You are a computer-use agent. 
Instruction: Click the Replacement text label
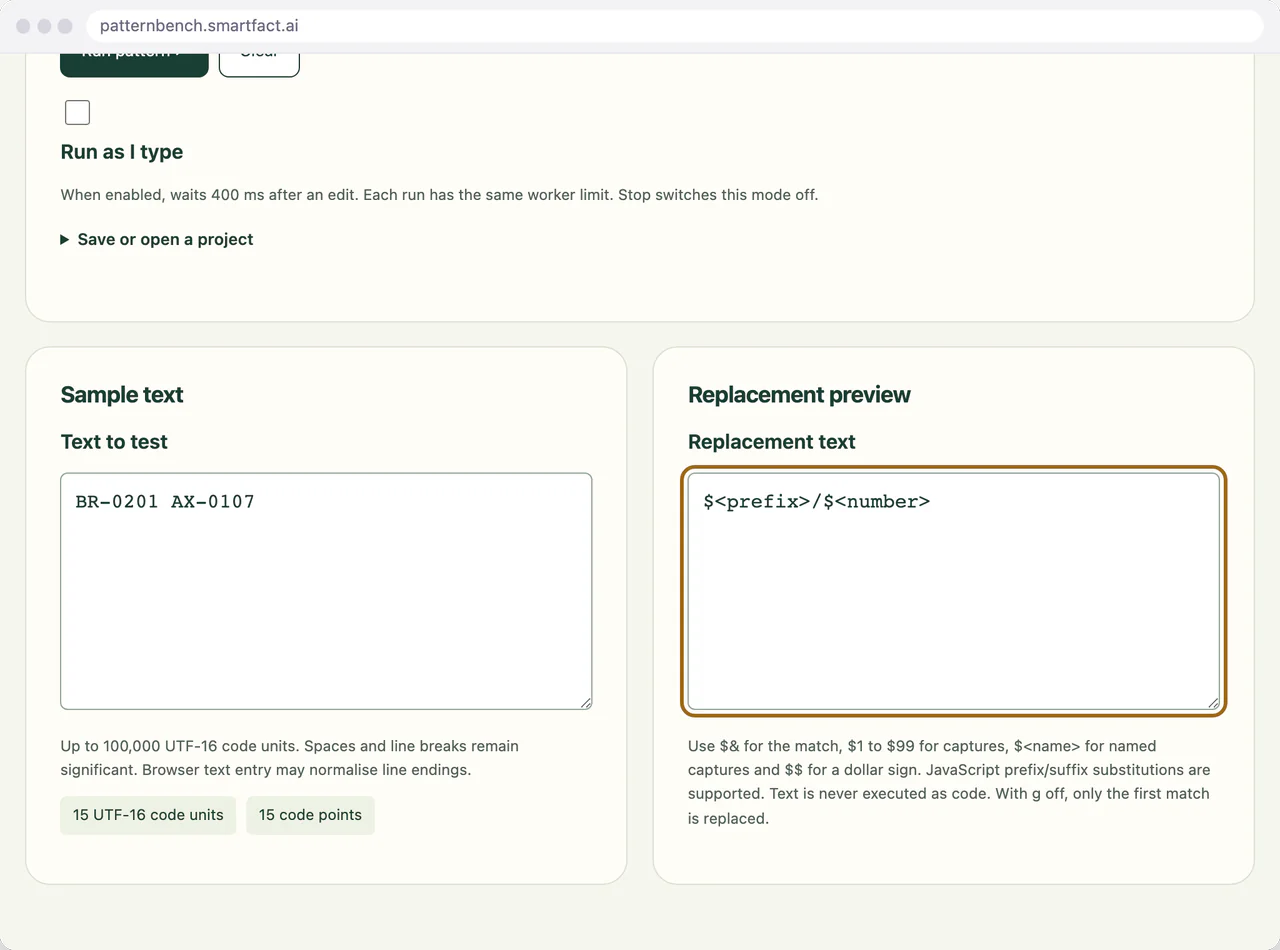(772, 442)
